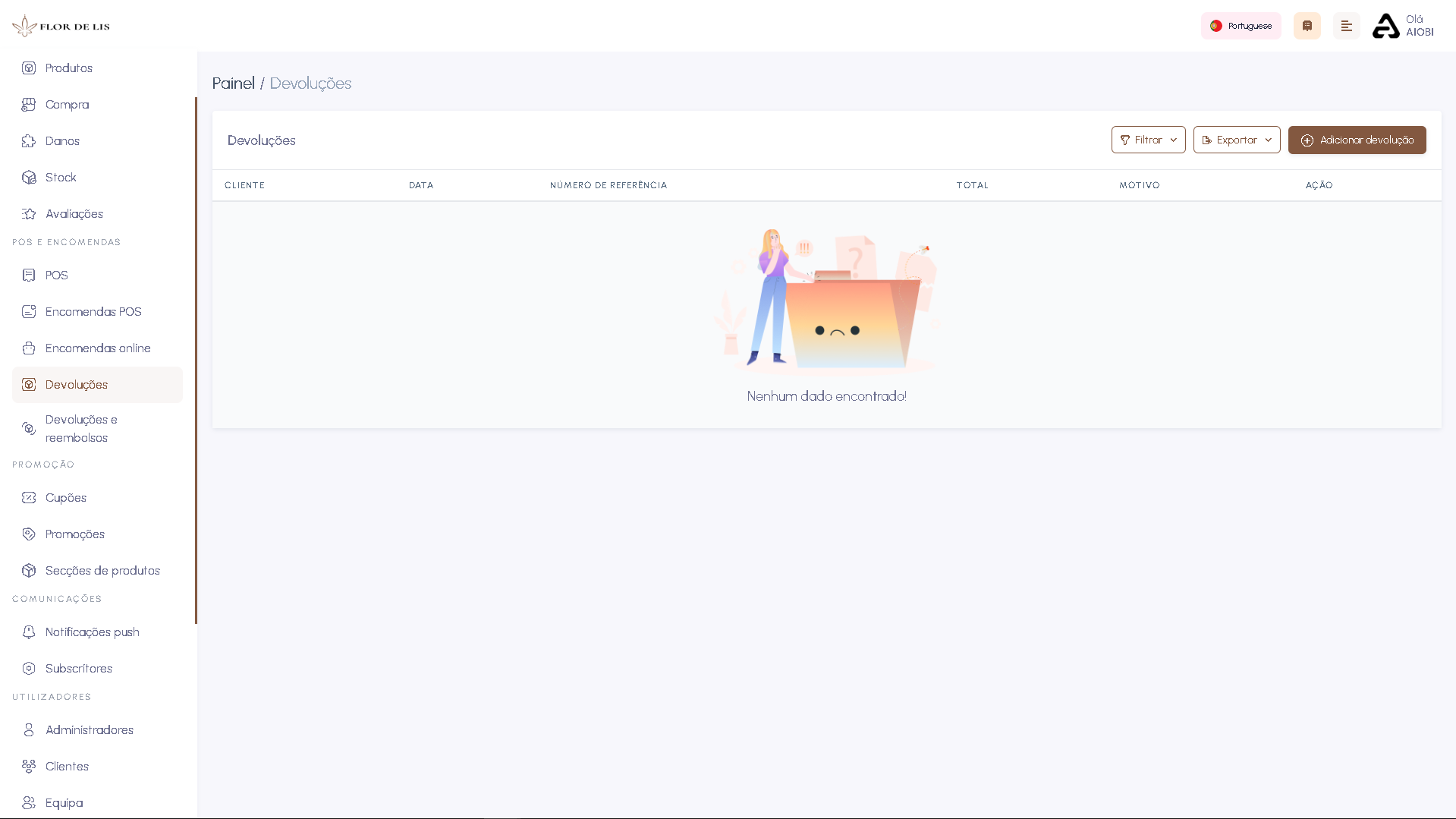Open the Encomendas POS menu item
This screenshot has width=1456, height=819.
tap(93, 311)
